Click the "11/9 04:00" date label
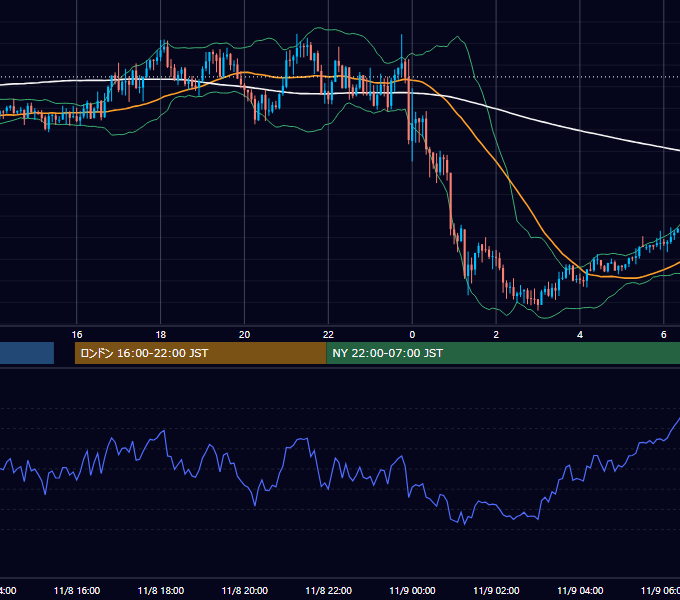Screen dimensions: 680x600 (580, 590)
